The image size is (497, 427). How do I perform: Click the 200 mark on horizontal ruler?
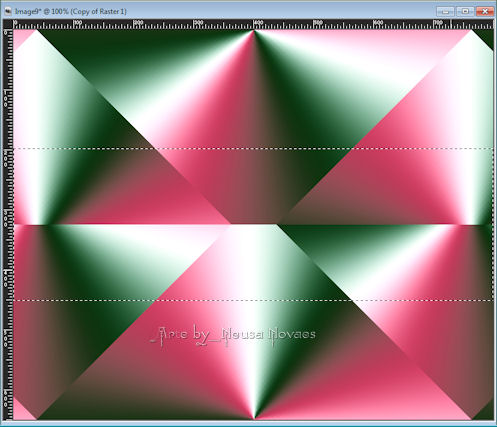coord(138,23)
